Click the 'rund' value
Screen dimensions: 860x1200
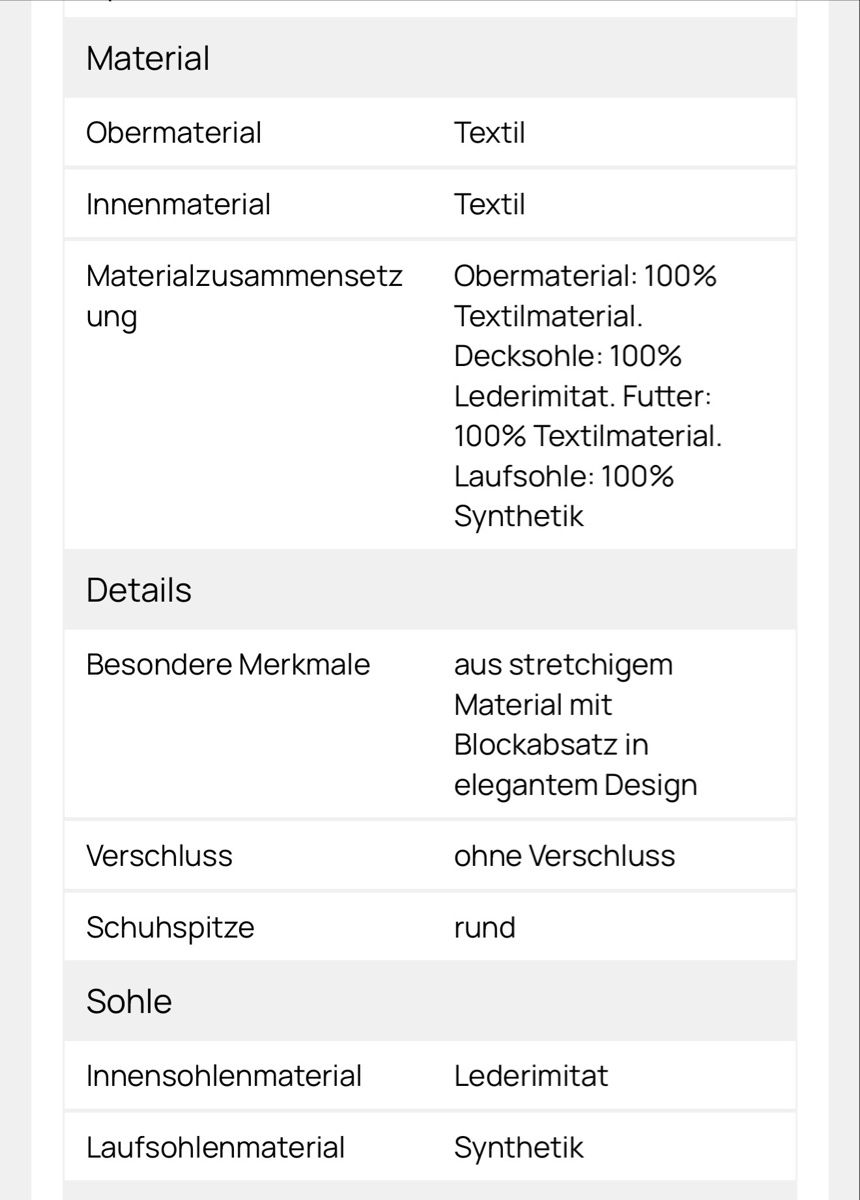pos(485,928)
